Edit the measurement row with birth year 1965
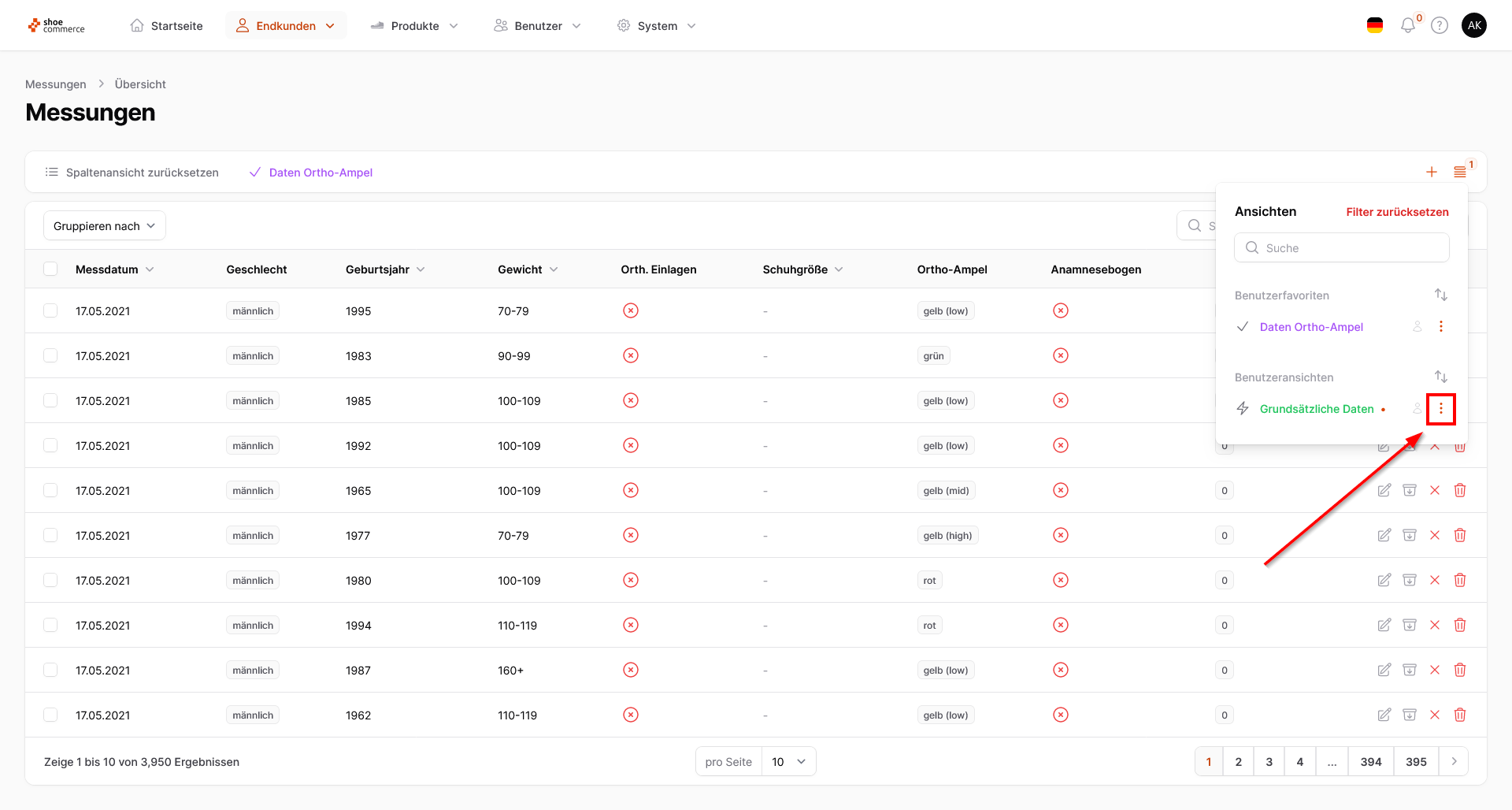1512x810 pixels. [1384, 491]
